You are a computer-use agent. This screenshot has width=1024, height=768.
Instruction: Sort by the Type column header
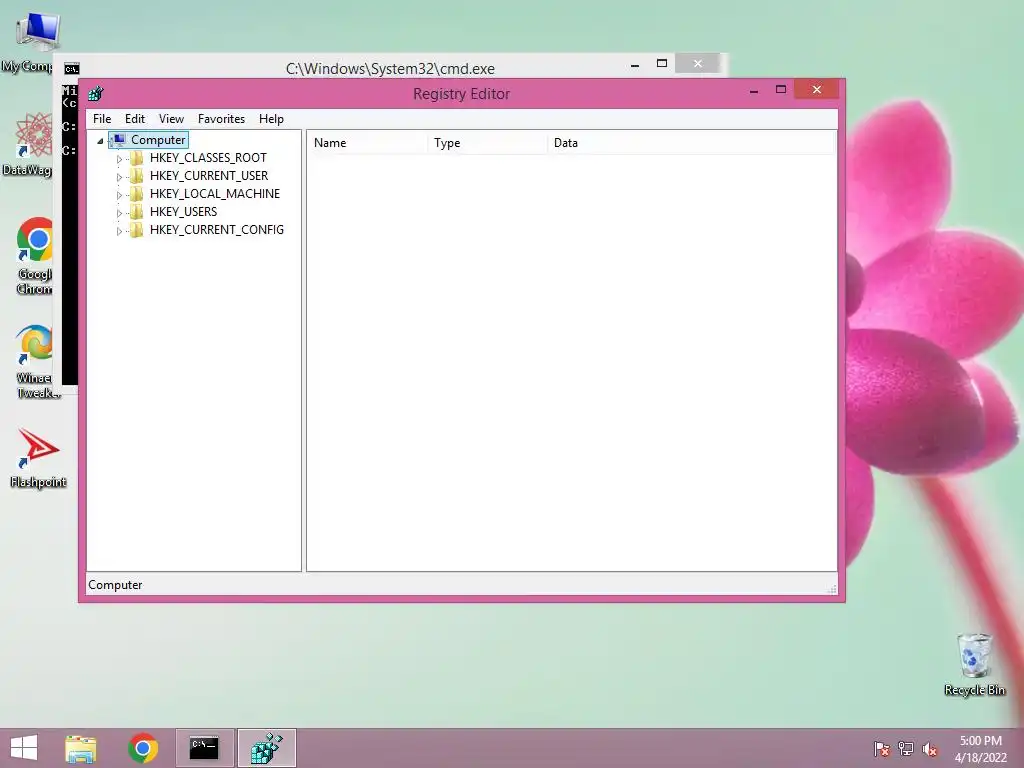[488, 142]
